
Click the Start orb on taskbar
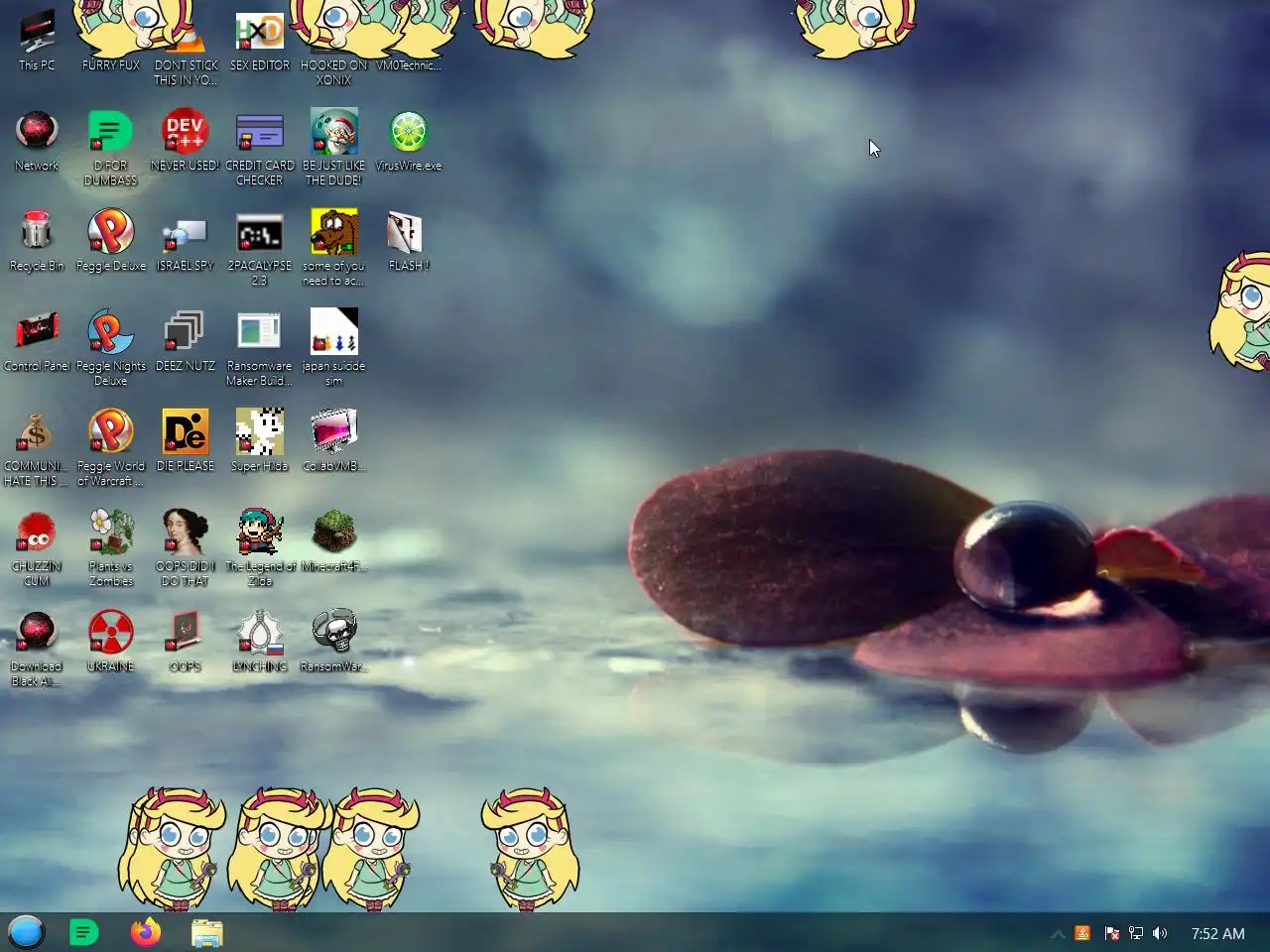point(26,932)
